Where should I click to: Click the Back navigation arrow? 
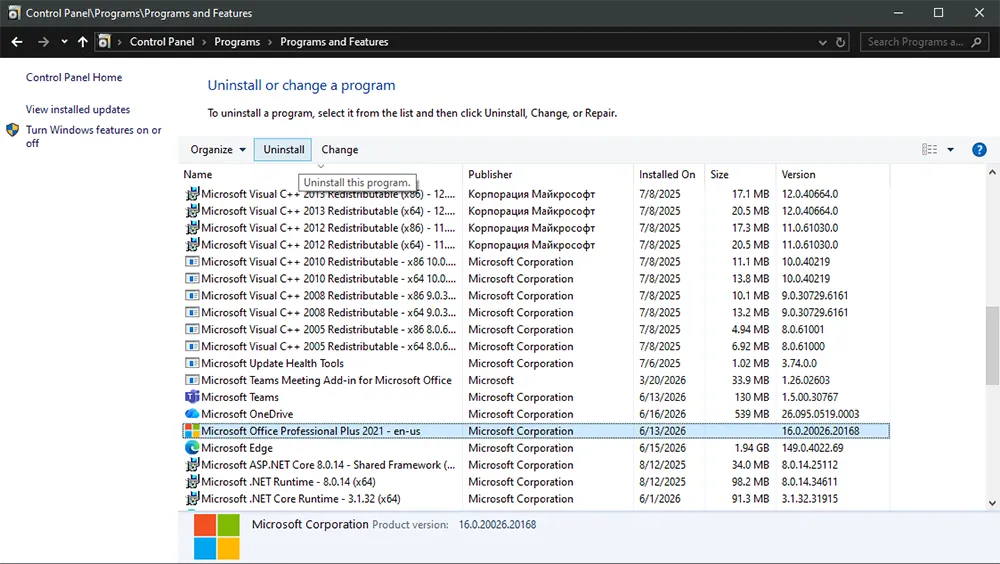tap(17, 42)
